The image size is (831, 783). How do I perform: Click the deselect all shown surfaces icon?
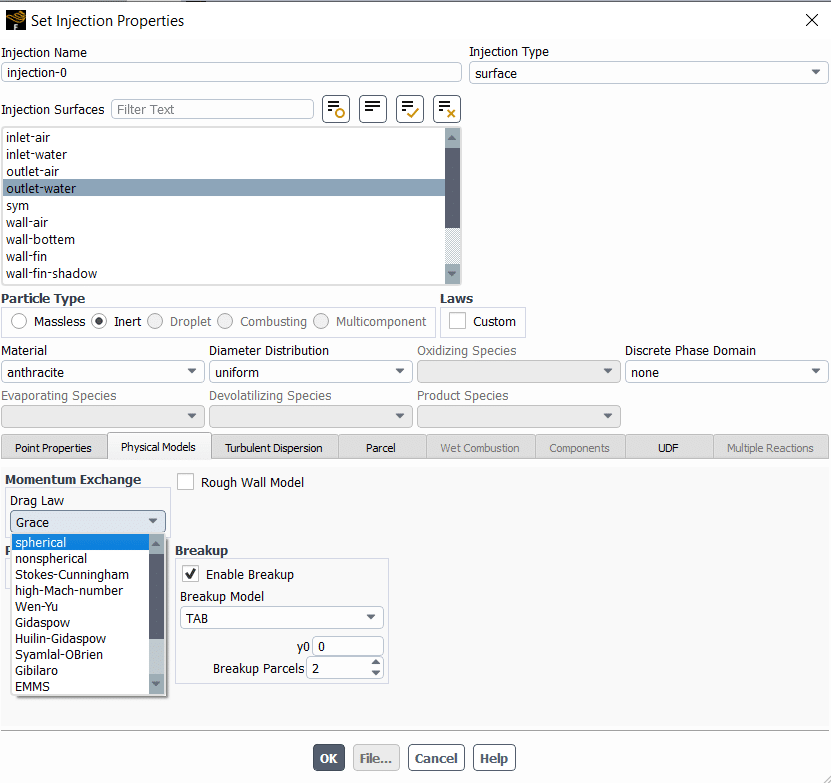tap(447, 109)
